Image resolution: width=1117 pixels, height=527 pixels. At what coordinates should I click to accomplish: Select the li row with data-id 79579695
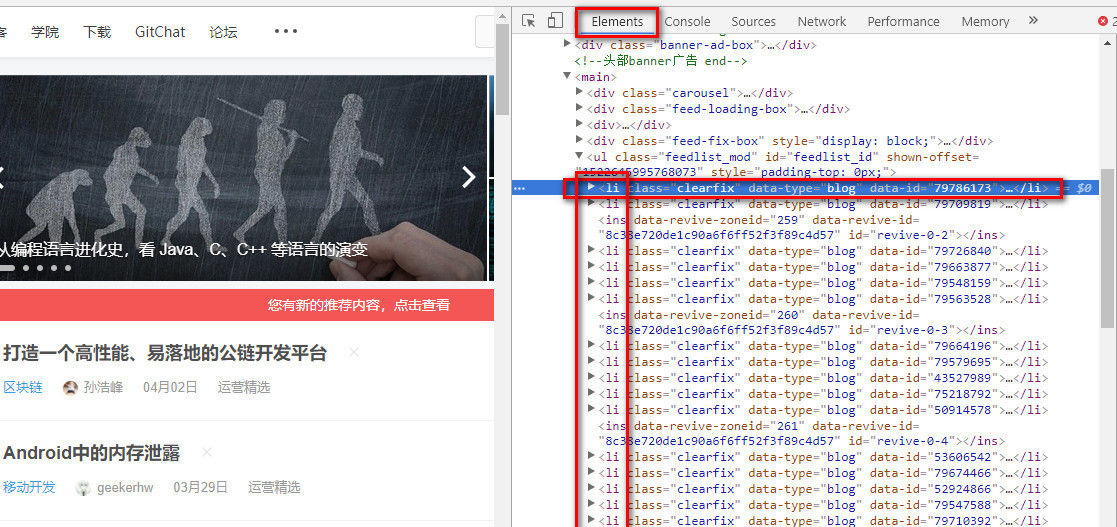point(823,362)
